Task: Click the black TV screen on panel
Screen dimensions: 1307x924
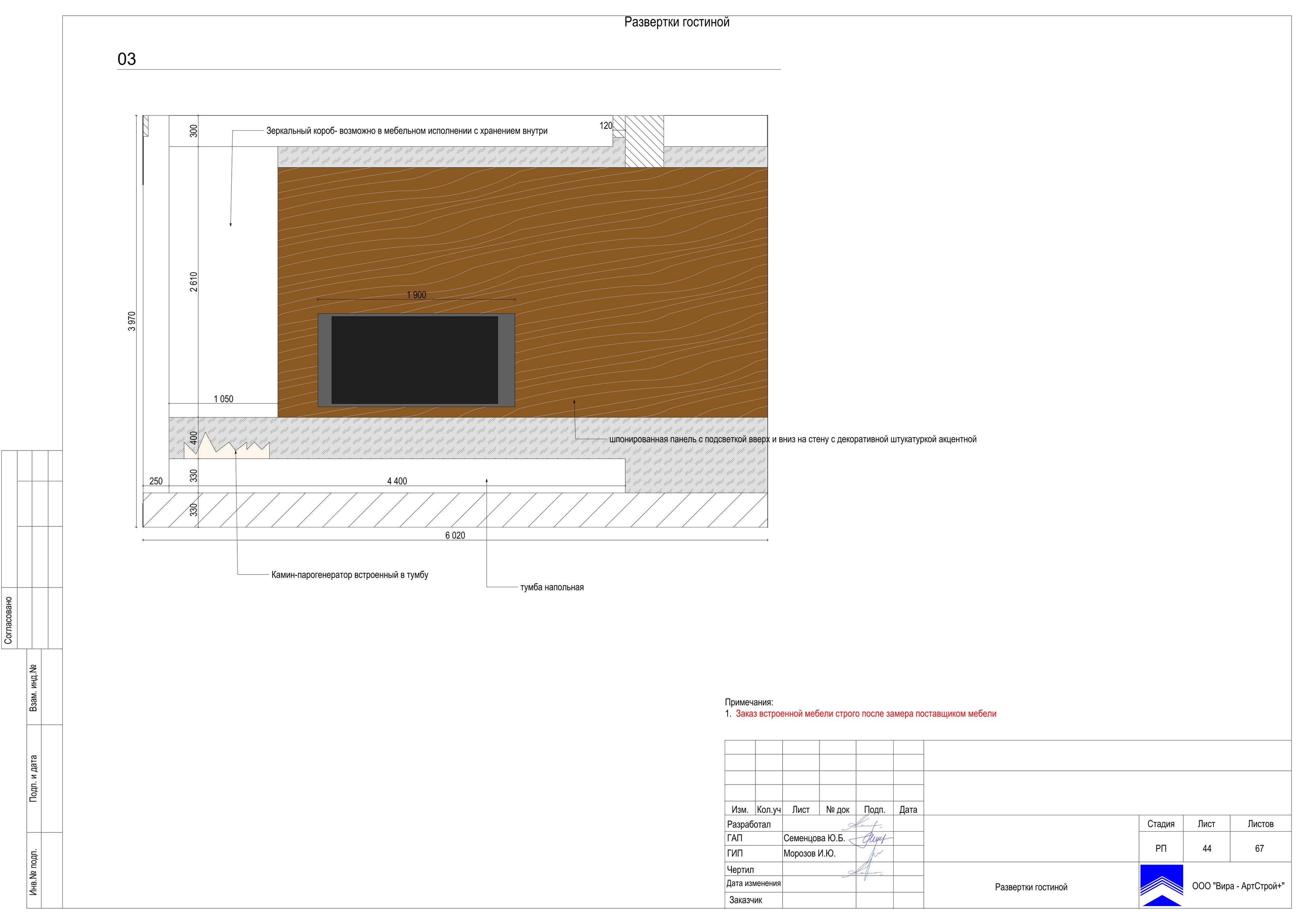Action: 414,360
